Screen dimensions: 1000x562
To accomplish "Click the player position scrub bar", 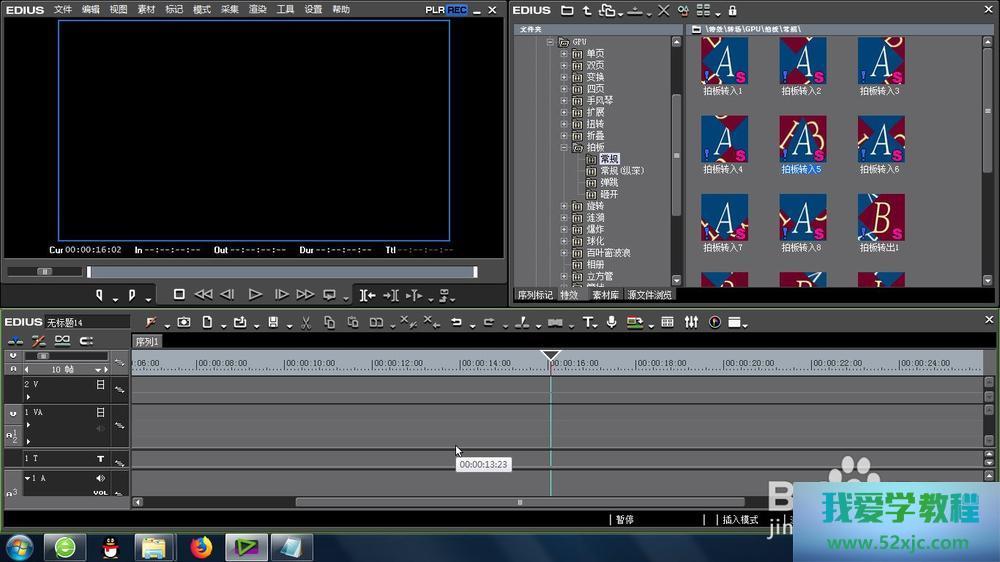I will 281,272.
